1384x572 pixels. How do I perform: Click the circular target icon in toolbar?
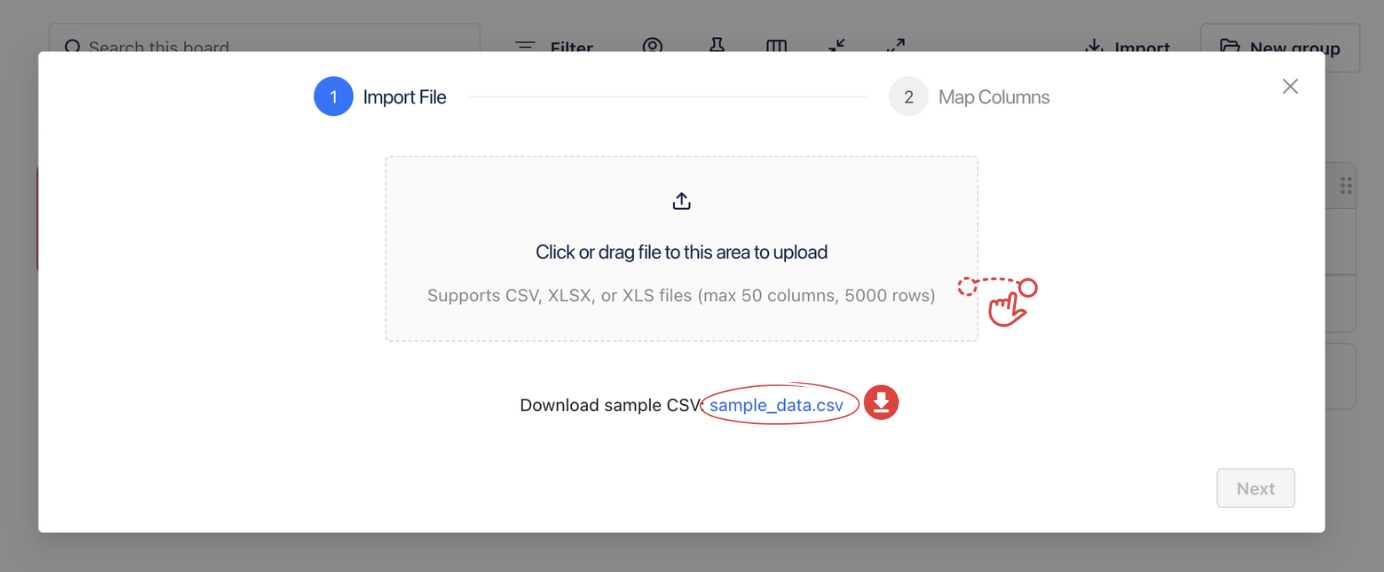pyautogui.click(x=653, y=46)
